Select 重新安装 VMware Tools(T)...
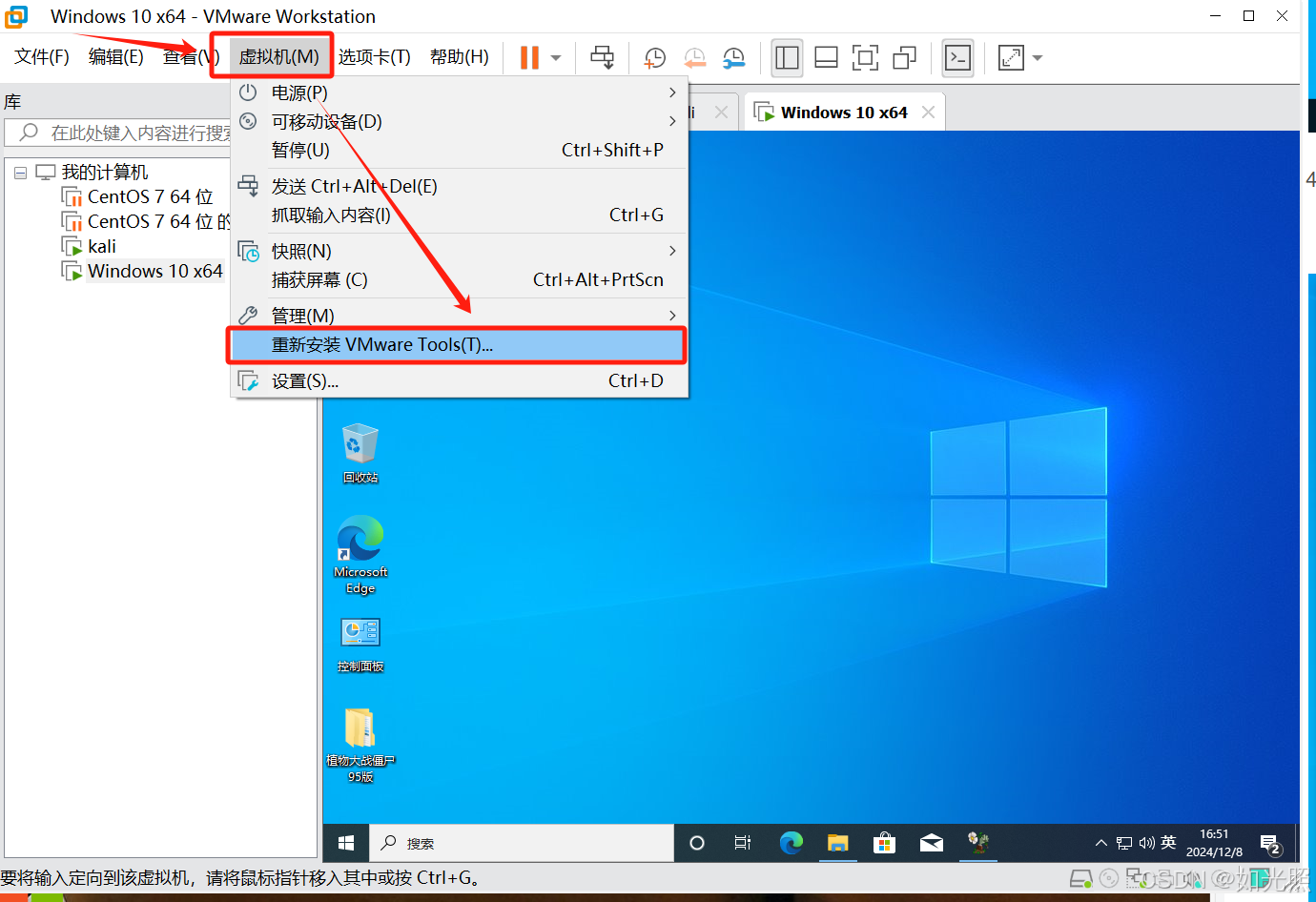This screenshot has height=902, width=1316. point(458,345)
